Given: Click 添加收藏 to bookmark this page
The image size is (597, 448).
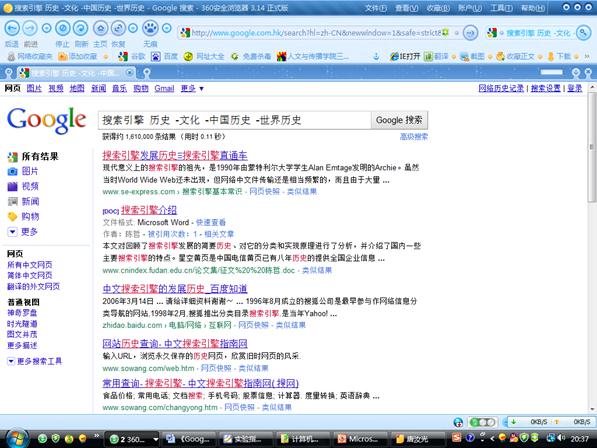Looking at the screenshot, I should (x=78, y=57).
